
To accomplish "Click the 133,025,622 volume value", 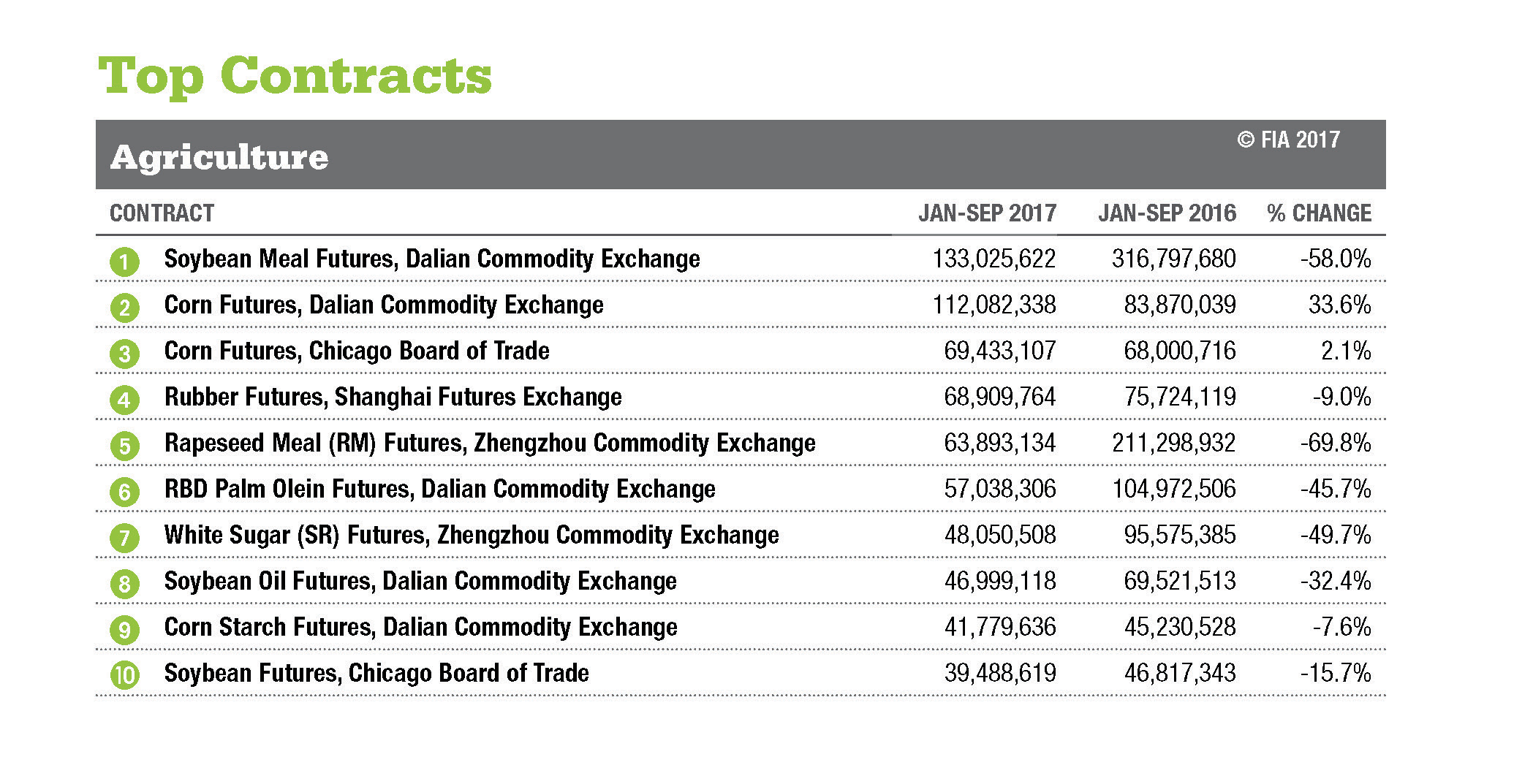I will coord(993,259).
